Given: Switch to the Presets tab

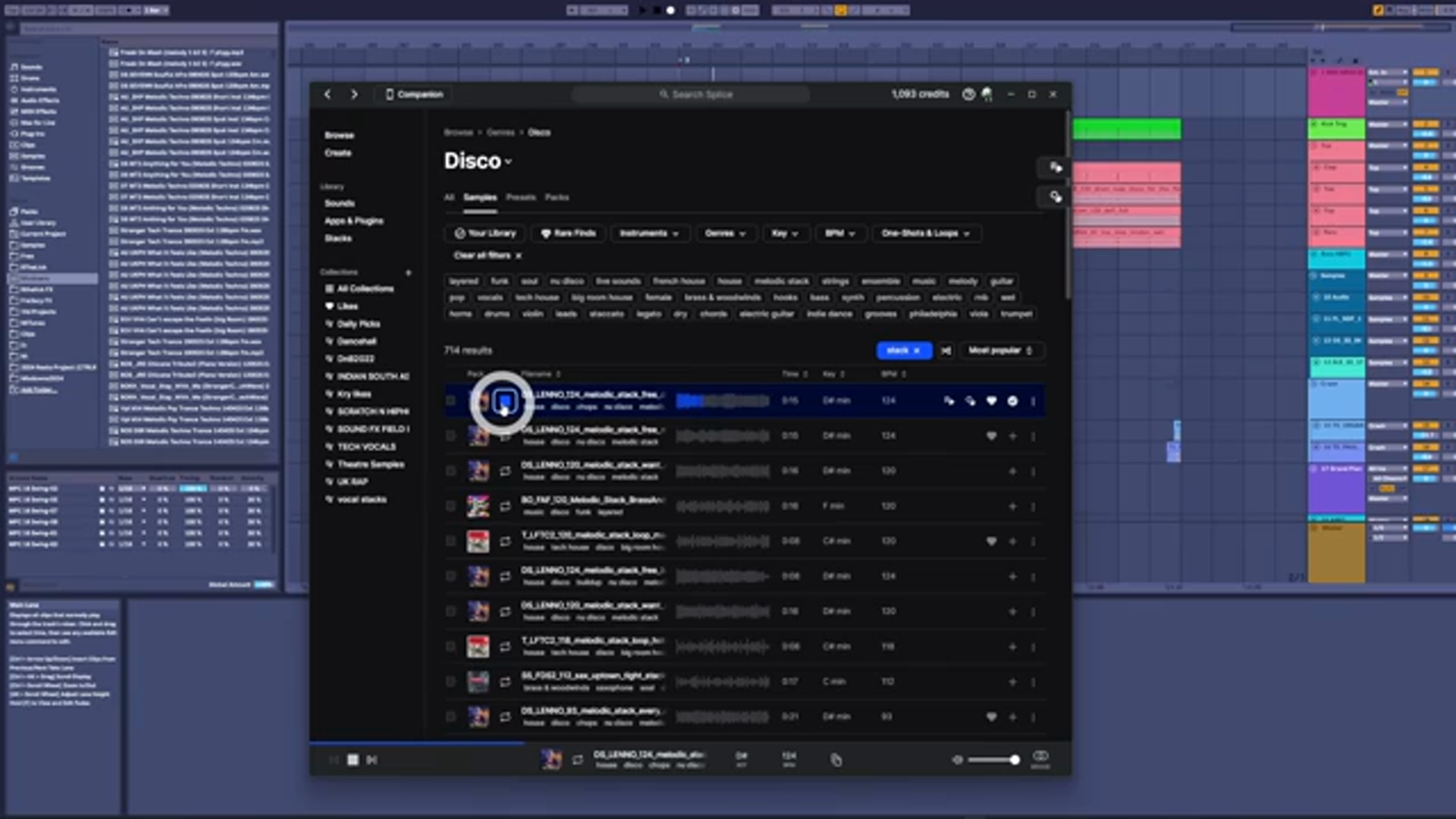Looking at the screenshot, I should point(520,197).
